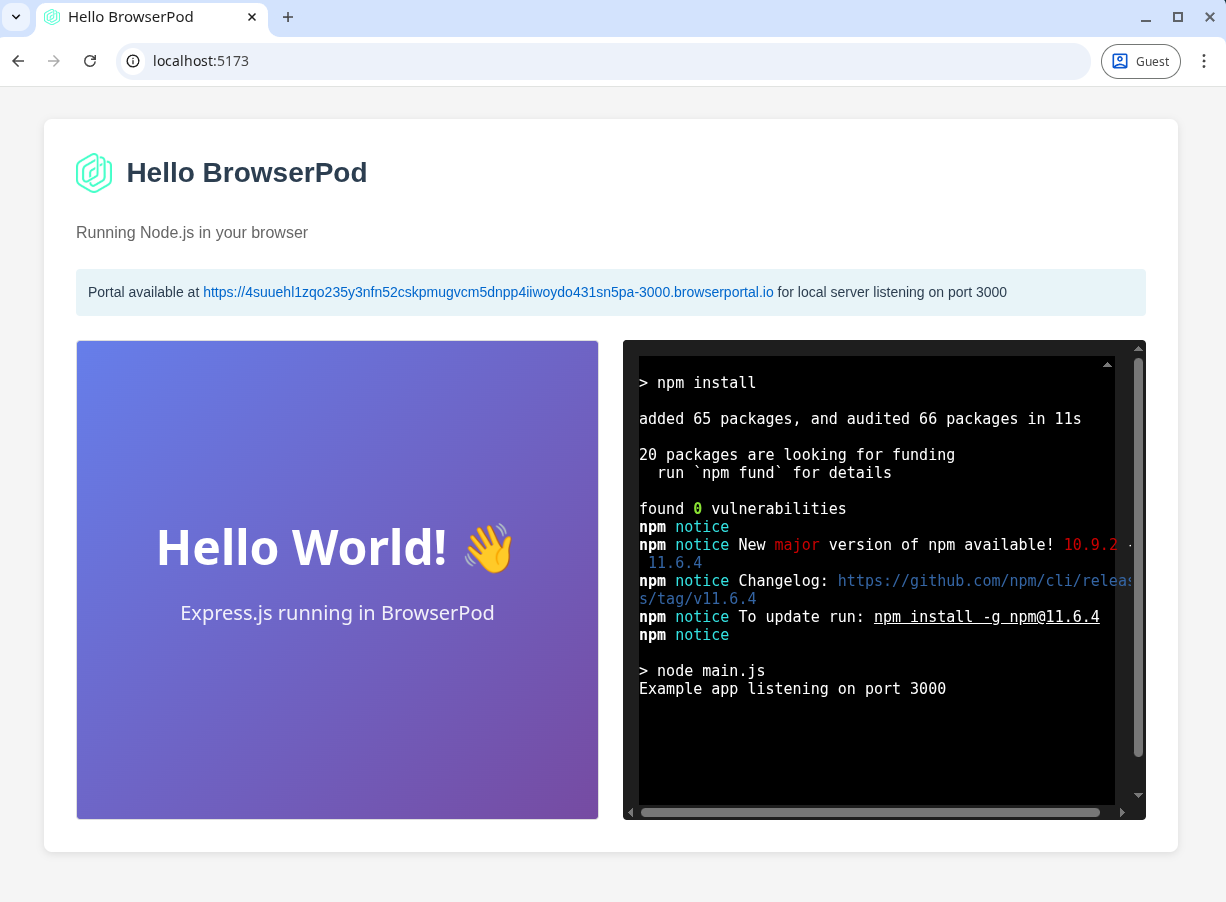Click the BrowserPod logo on the page
Image resolution: width=1226 pixels, height=902 pixels.
[x=93, y=172]
